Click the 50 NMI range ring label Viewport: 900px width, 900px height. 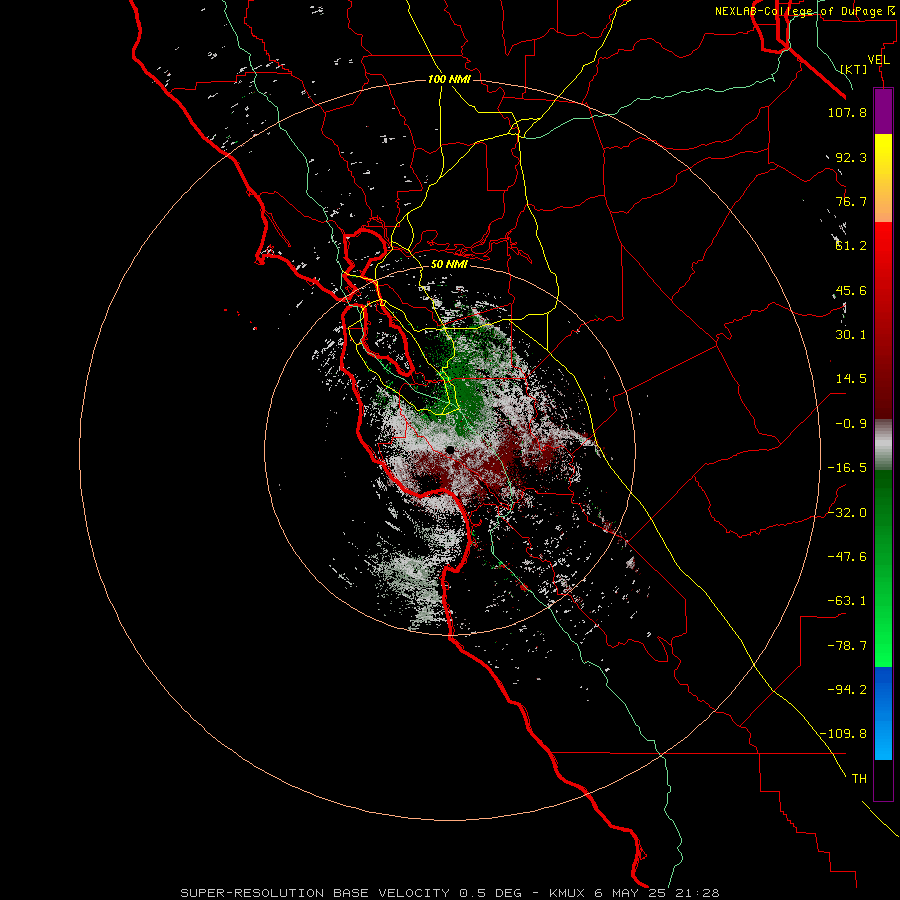(449, 264)
